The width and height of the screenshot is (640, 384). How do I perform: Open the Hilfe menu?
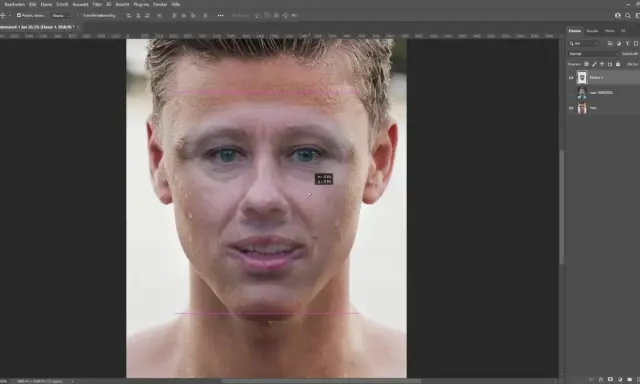point(176,4)
